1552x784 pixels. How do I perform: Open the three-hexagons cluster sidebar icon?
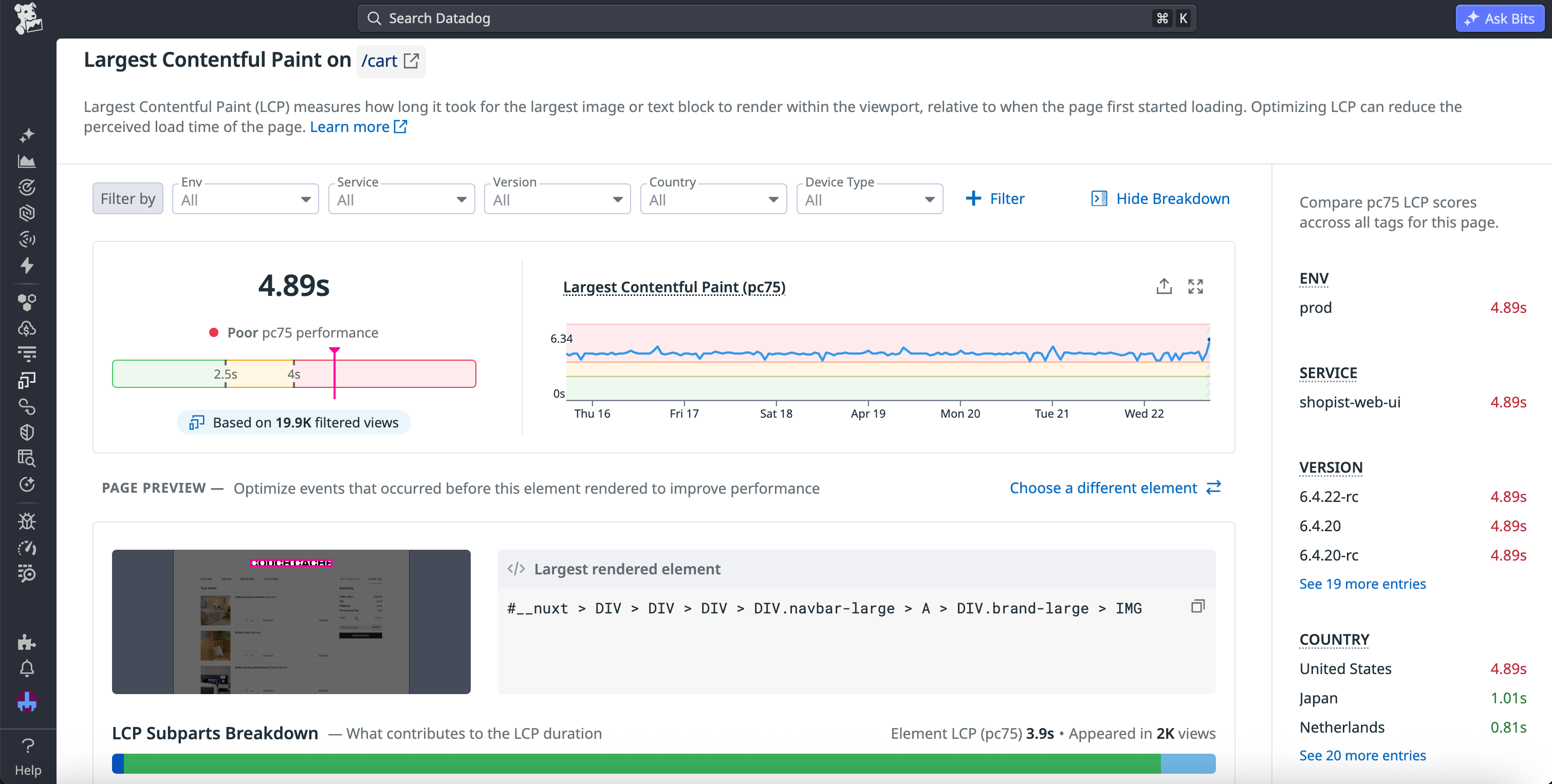(27, 302)
